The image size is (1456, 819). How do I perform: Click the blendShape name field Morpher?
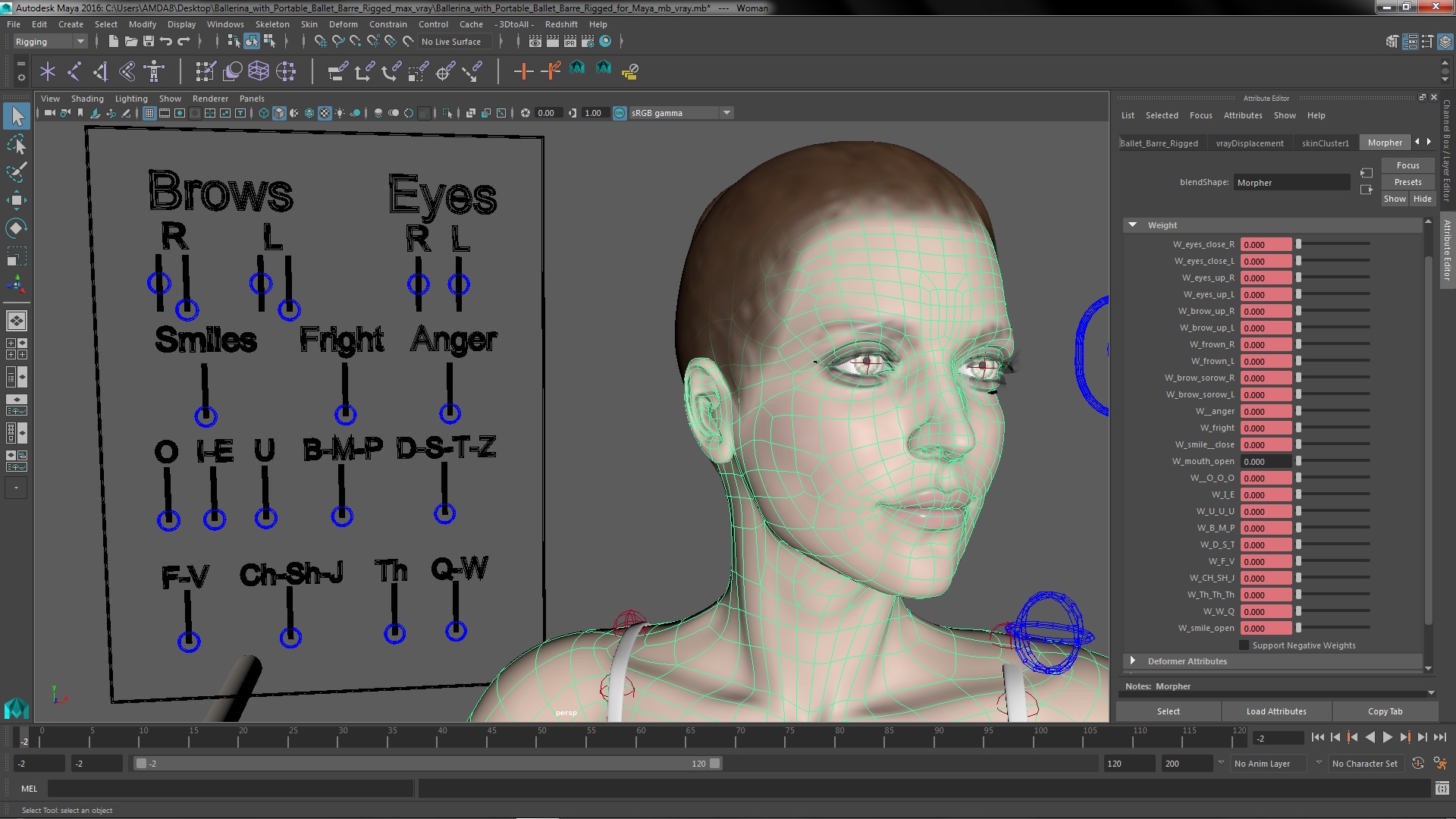[x=1291, y=183]
